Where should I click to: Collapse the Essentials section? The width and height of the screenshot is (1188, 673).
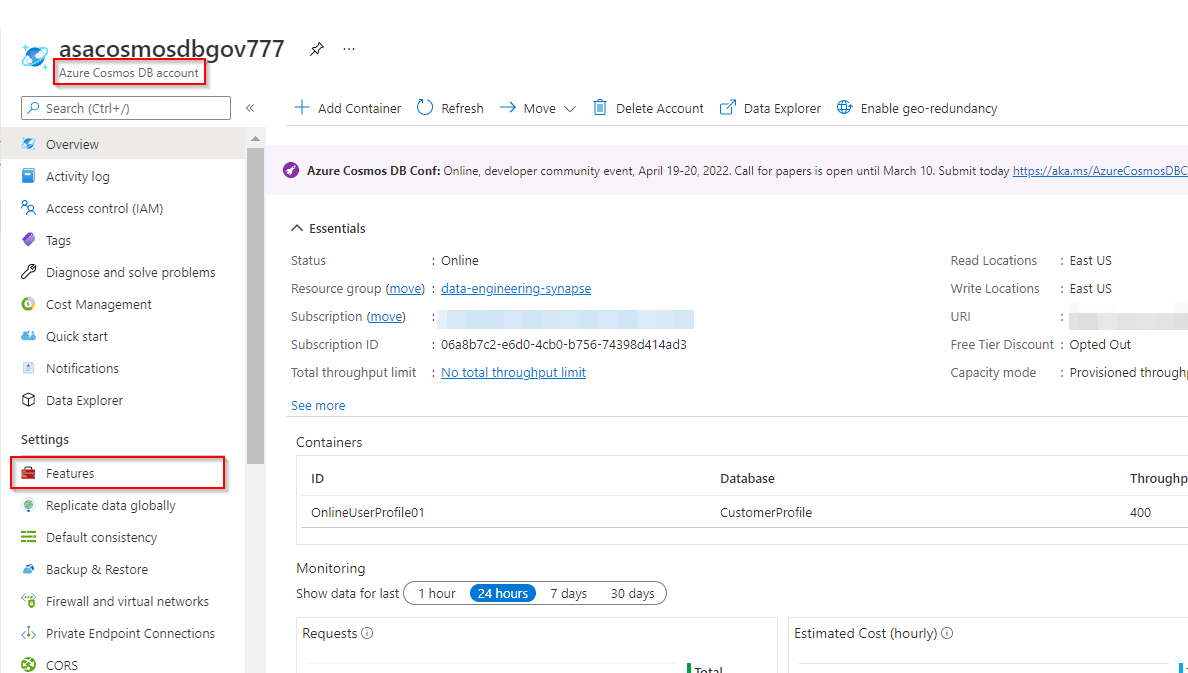[x=297, y=229]
